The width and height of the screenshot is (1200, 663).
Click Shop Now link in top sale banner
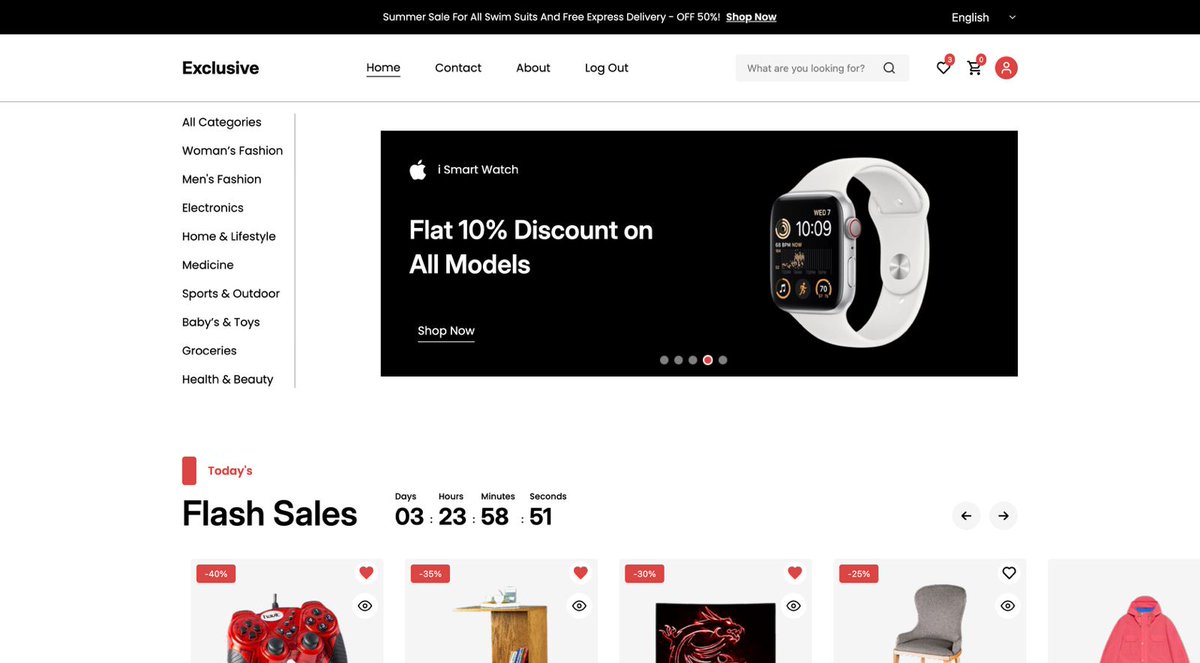(x=751, y=17)
